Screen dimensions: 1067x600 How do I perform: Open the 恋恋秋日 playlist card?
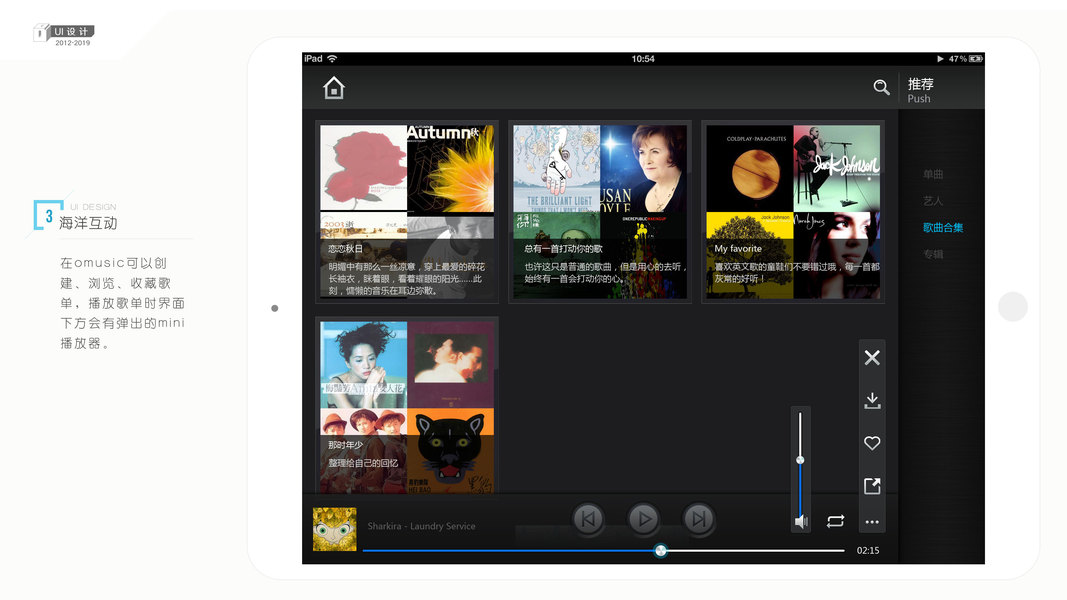coord(407,212)
